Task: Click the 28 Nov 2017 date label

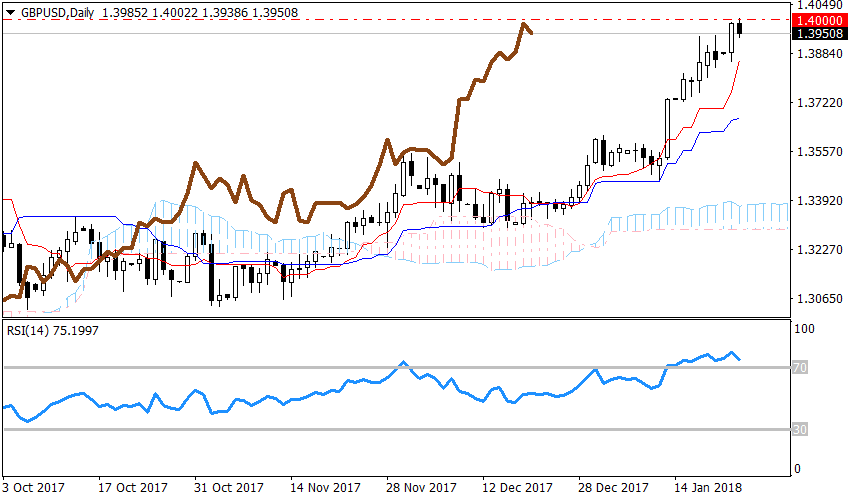Action: coord(421,488)
